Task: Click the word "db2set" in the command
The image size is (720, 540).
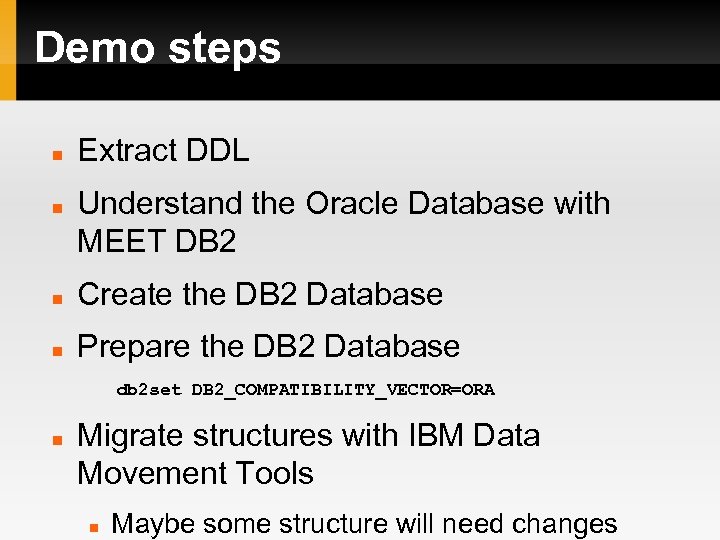Action: click(x=149, y=390)
